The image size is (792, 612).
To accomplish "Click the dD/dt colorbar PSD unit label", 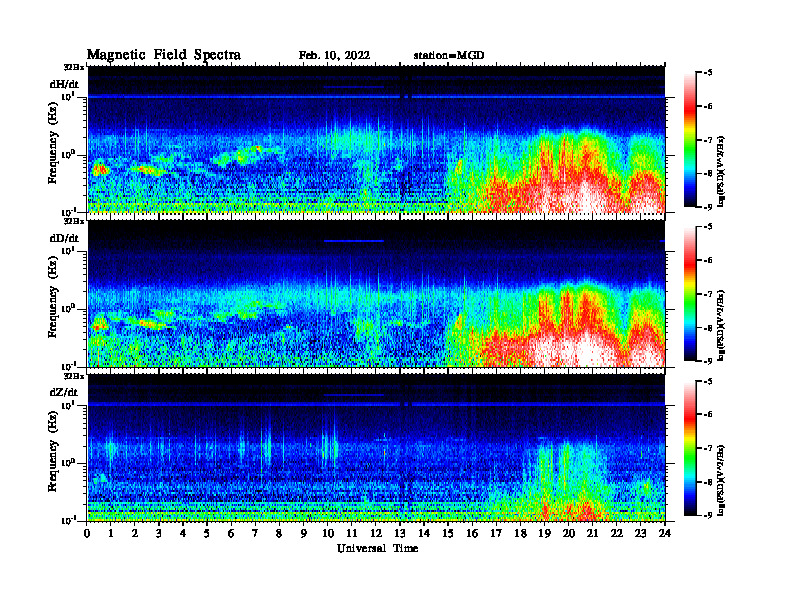I will (x=722, y=325).
